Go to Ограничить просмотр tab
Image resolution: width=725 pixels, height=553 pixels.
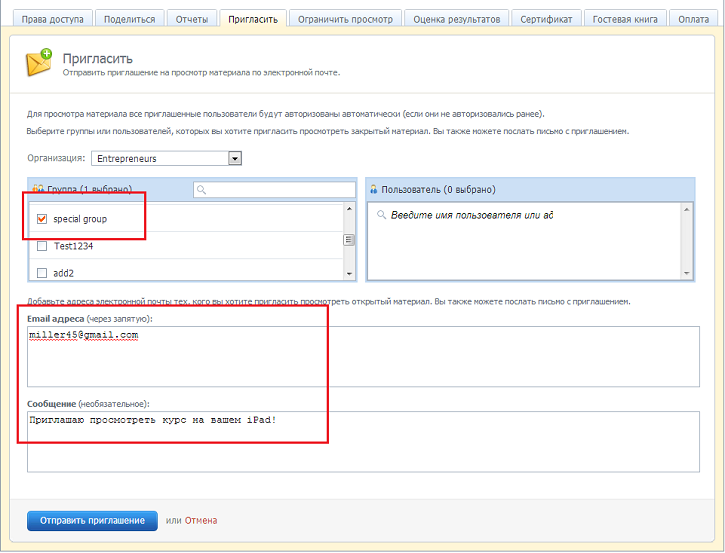[345, 19]
